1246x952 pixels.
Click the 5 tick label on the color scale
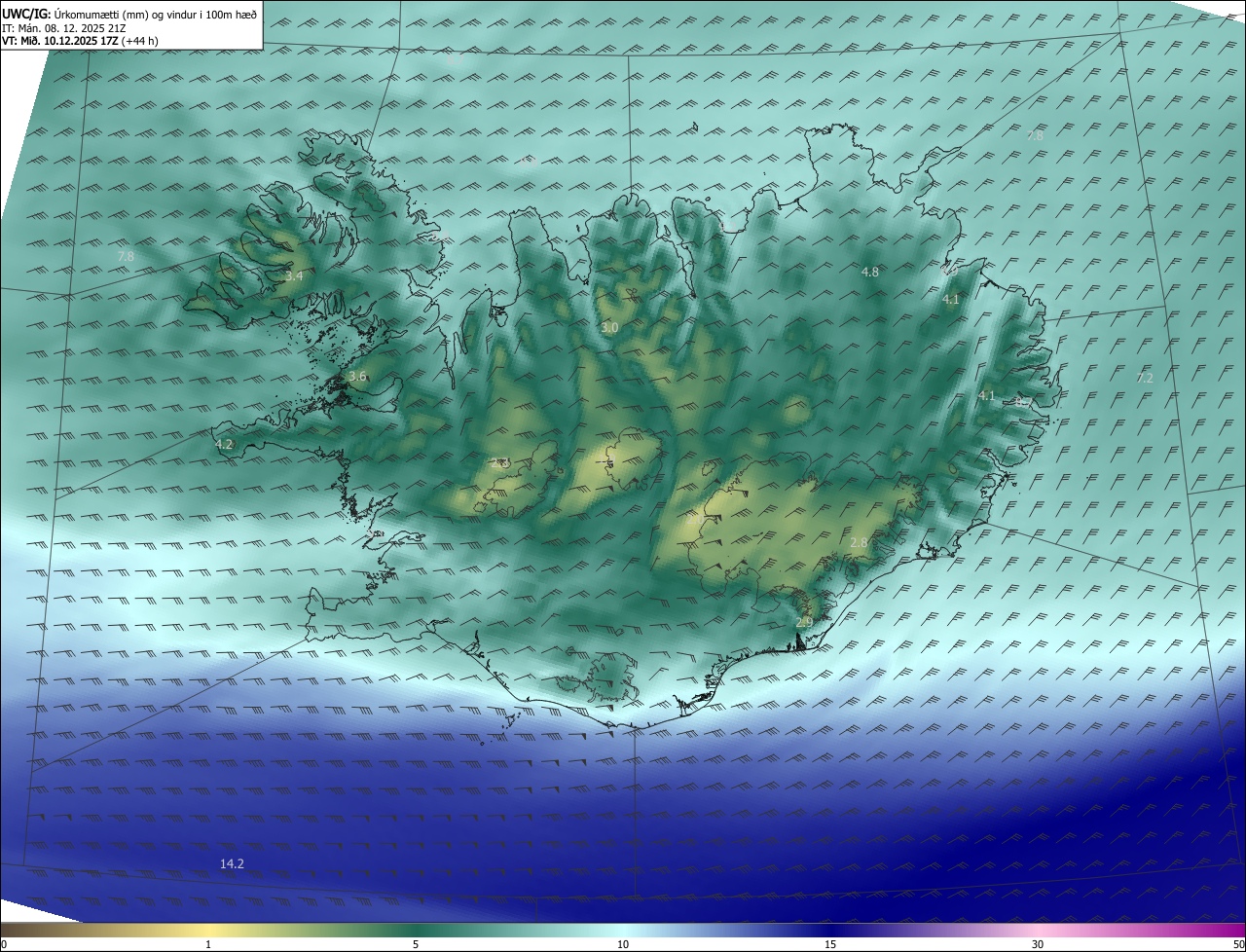click(x=416, y=944)
